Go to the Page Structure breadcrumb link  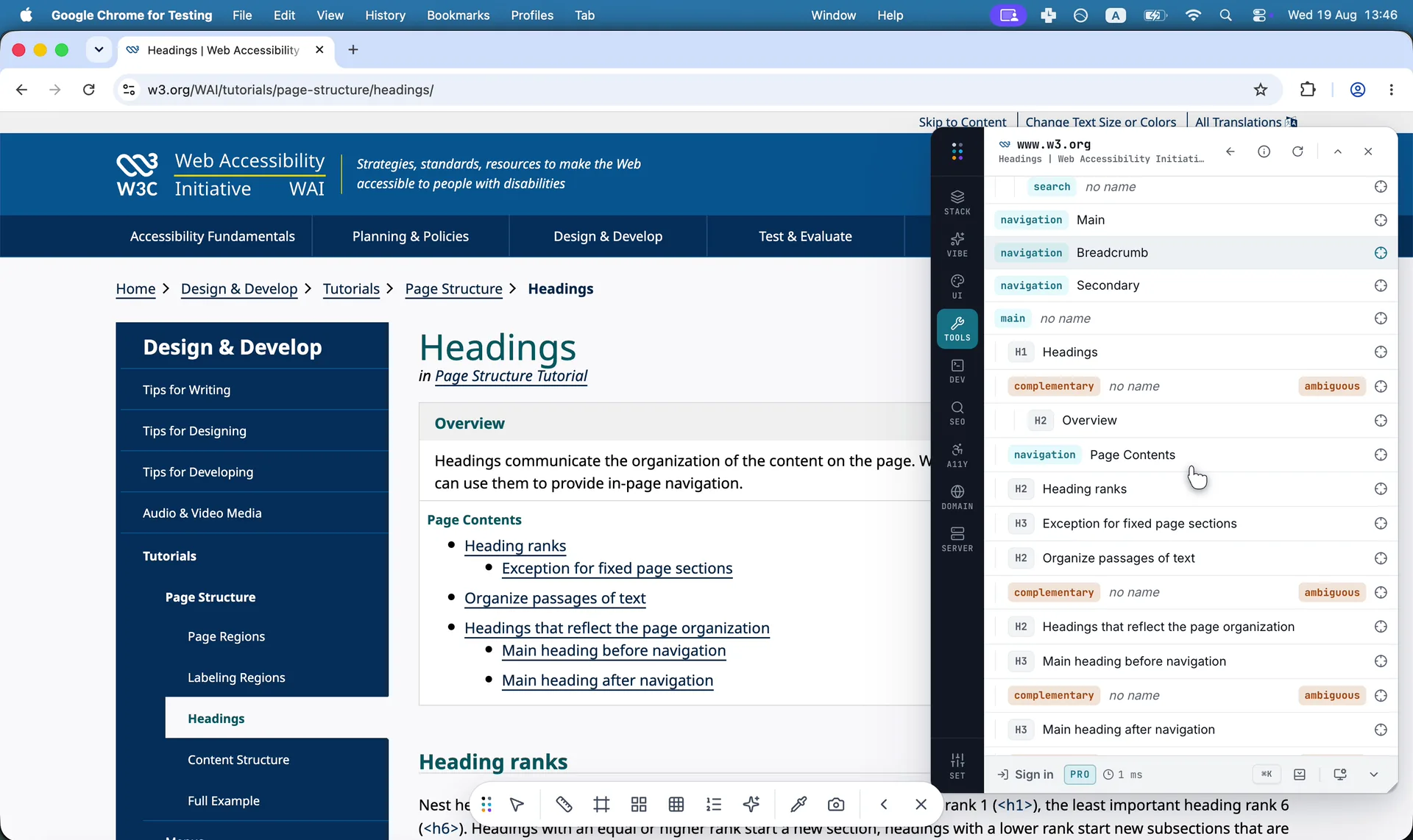pyautogui.click(x=454, y=289)
